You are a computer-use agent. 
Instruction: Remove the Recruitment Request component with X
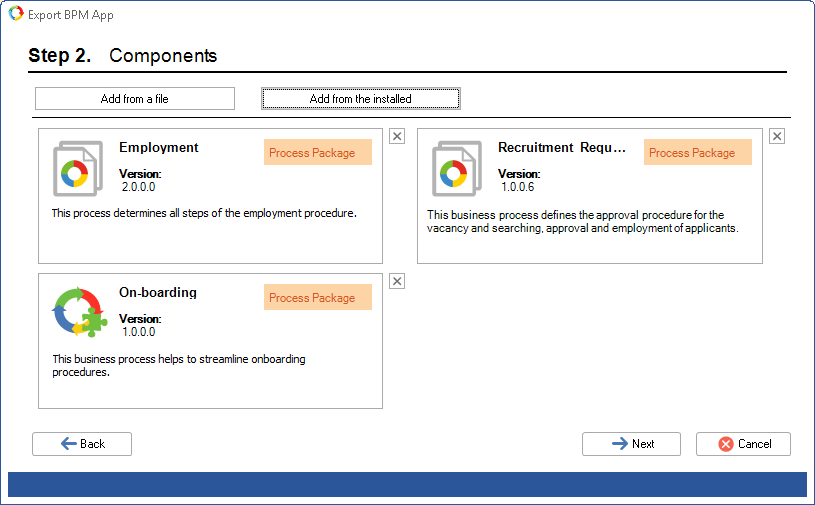click(x=777, y=137)
